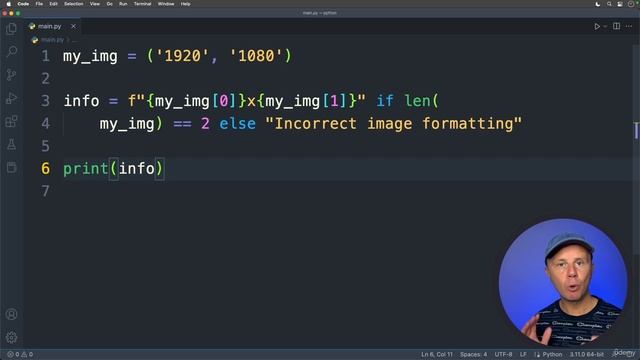This screenshot has width=640, height=360.
Task: Click the vertical scrollbar marker
Action: coord(636,131)
